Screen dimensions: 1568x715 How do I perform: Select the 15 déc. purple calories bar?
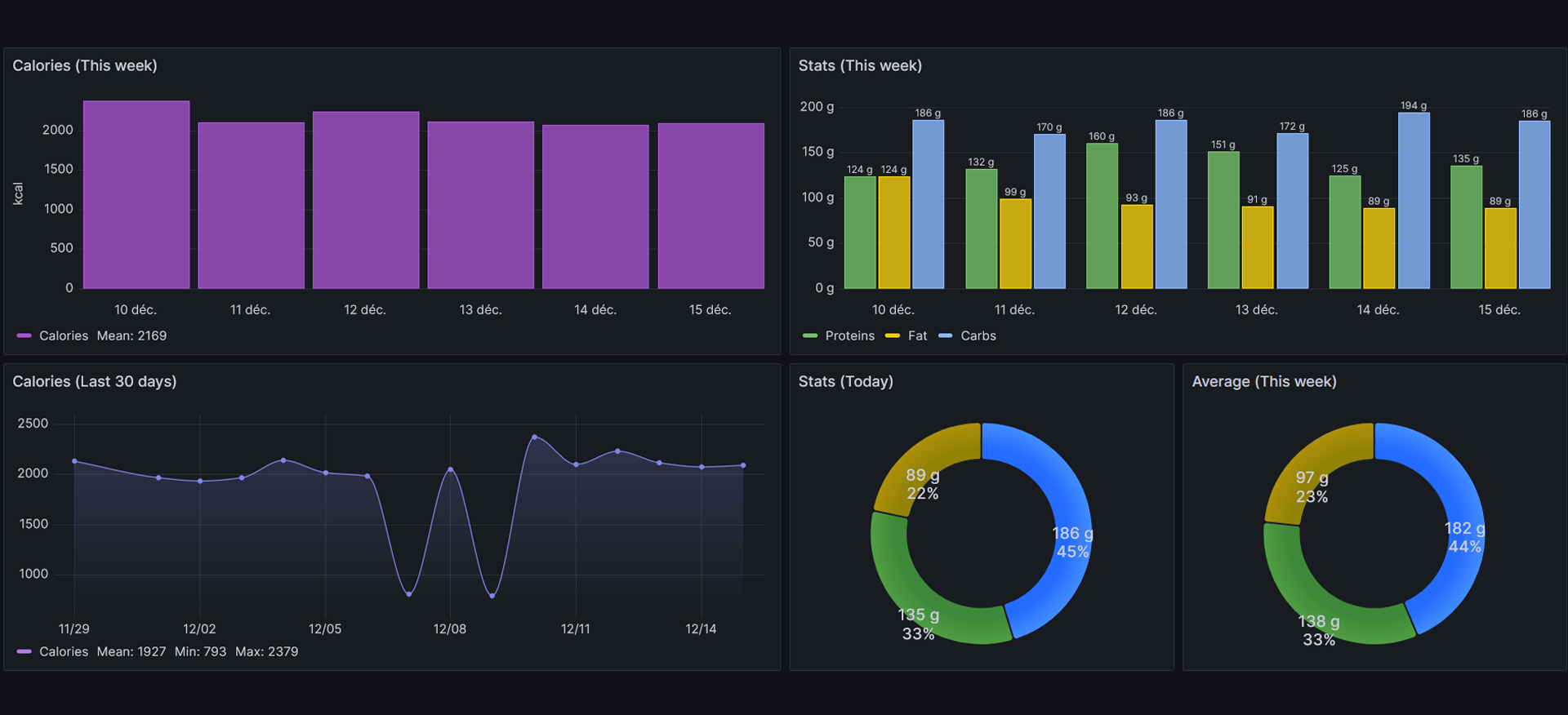[x=711, y=207]
